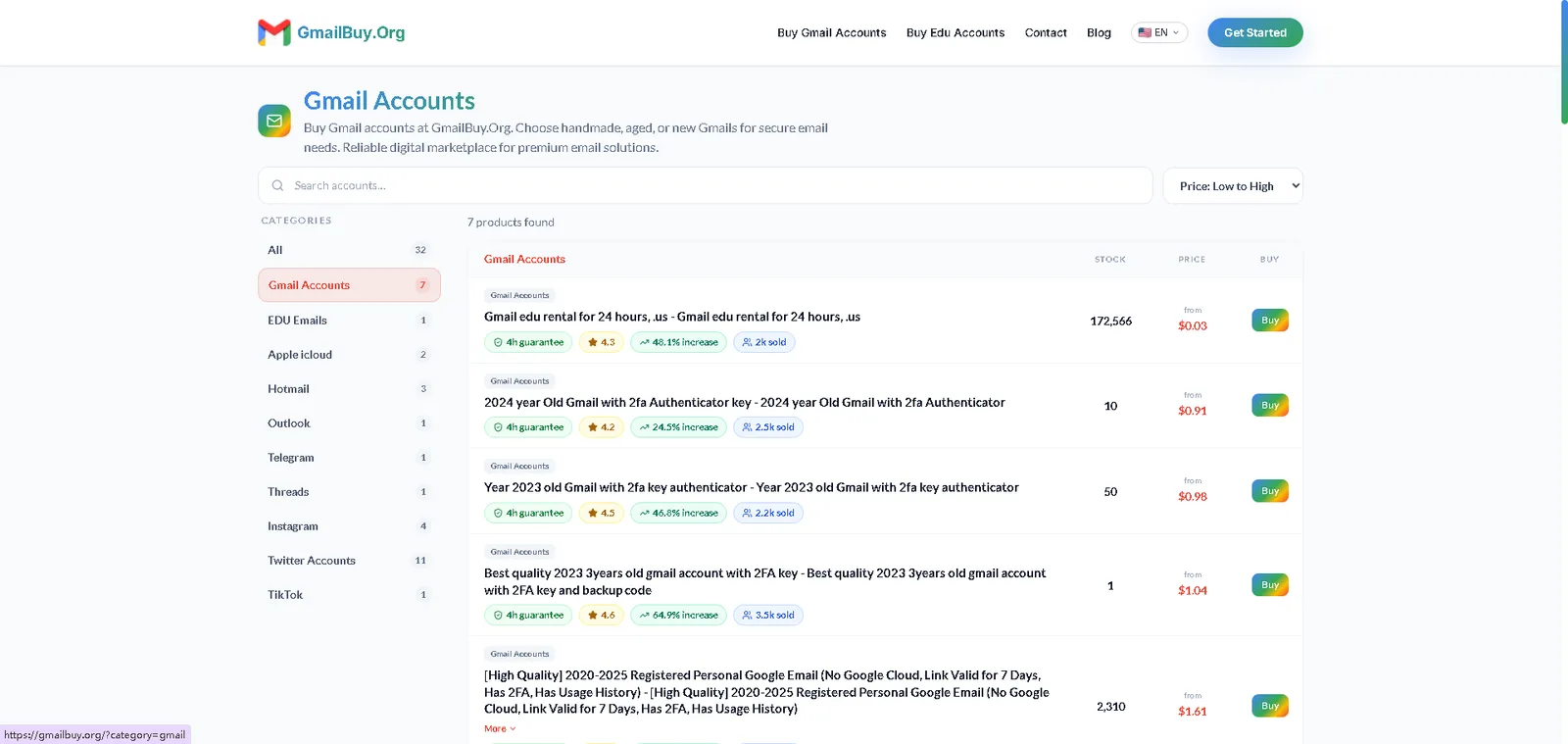
Task: Click the page vertical scrollbar
Action: tap(1564, 63)
